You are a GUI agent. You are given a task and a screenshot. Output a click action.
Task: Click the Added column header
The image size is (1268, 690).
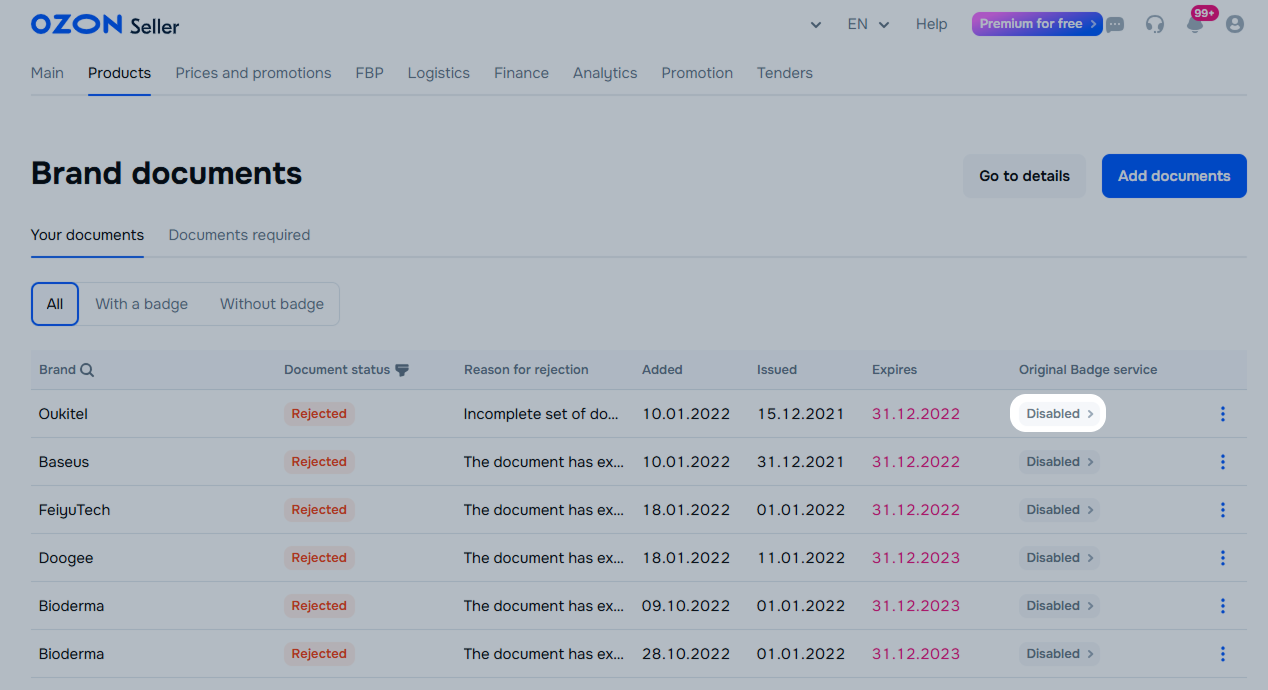point(662,370)
